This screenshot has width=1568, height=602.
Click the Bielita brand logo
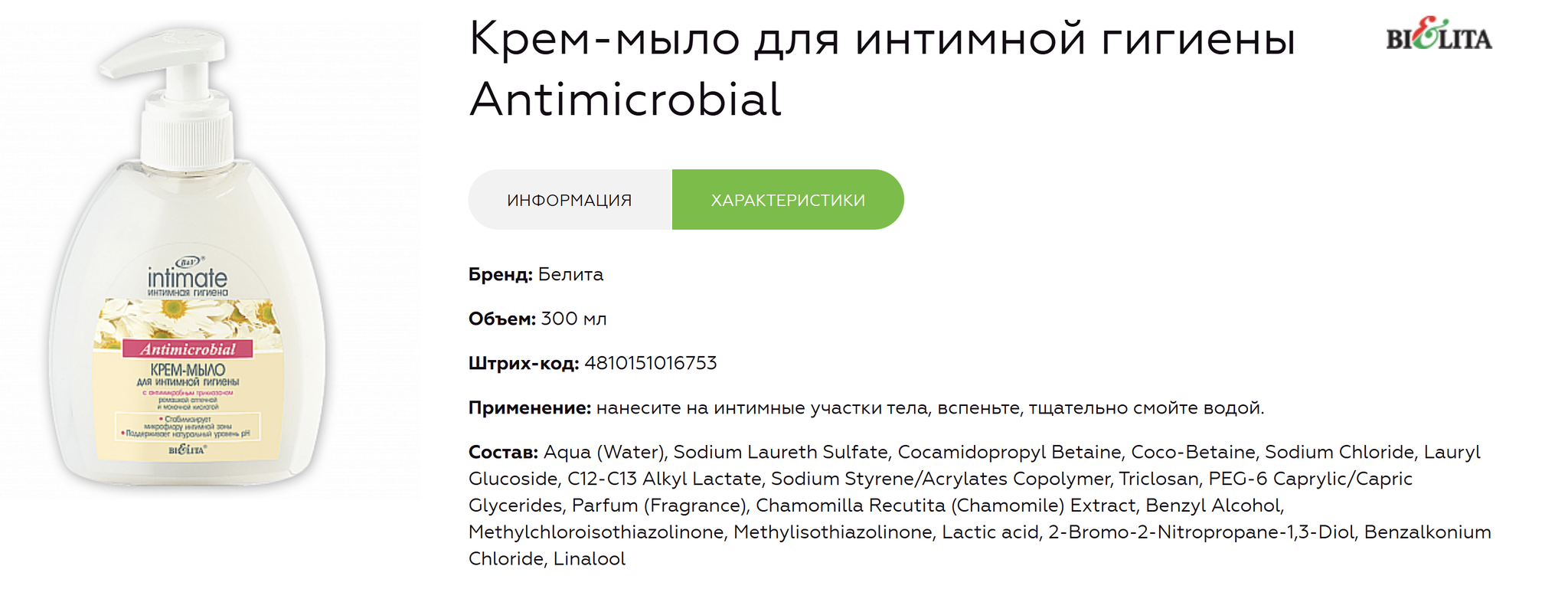pos(1439,35)
